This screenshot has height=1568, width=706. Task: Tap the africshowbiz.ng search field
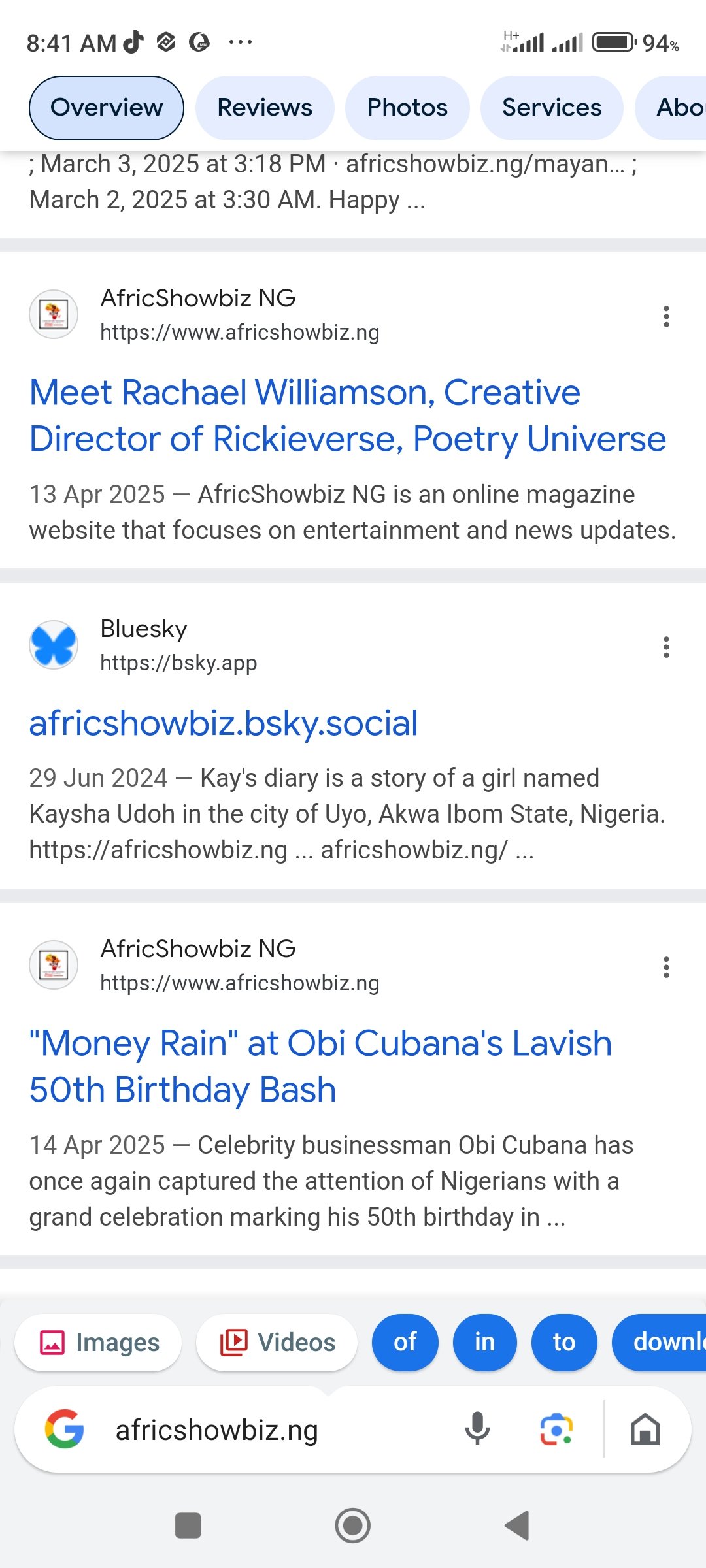point(261,1430)
